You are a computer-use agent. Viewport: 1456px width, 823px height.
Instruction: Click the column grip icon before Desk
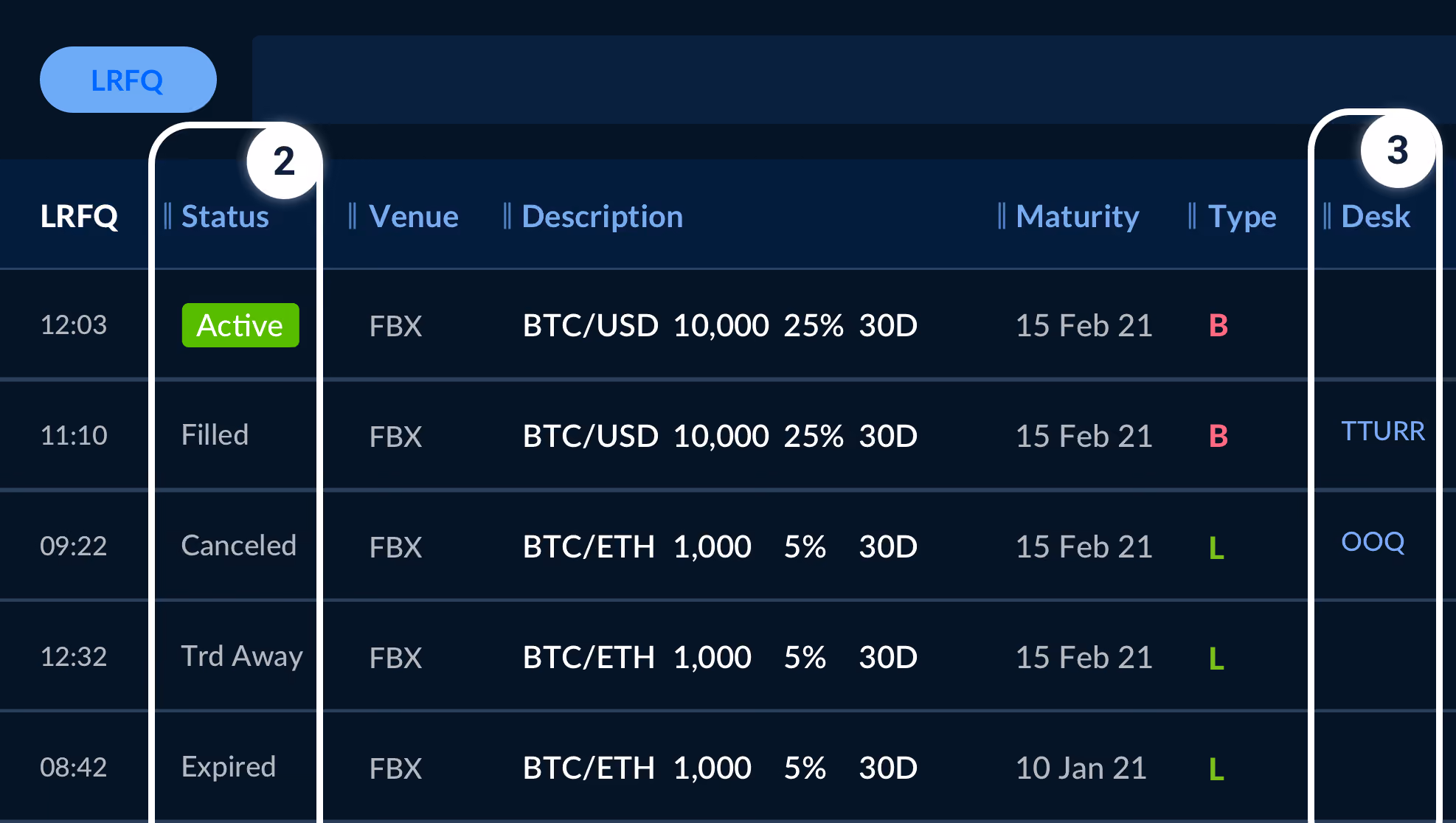click(1327, 216)
